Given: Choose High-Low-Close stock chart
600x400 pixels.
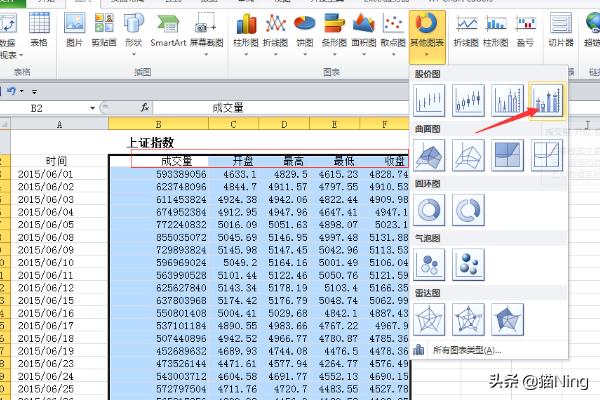Looking at the screenshot, I should tap(429, 100).
